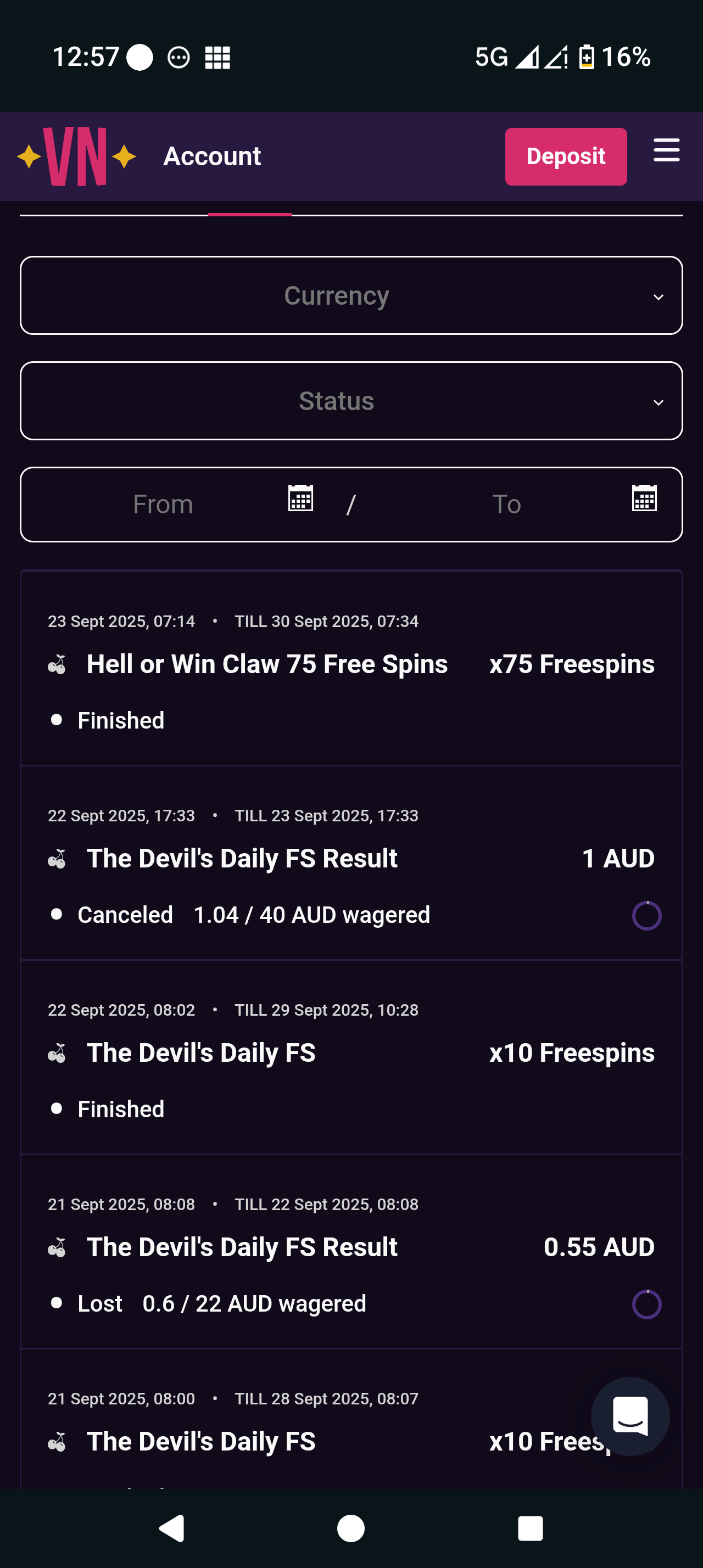Image resolution: width=703 pixels, height=1568 pixels.
Task: Tap the Android back navigation button
Action: pyautogui.click(x=172, y=1528)
